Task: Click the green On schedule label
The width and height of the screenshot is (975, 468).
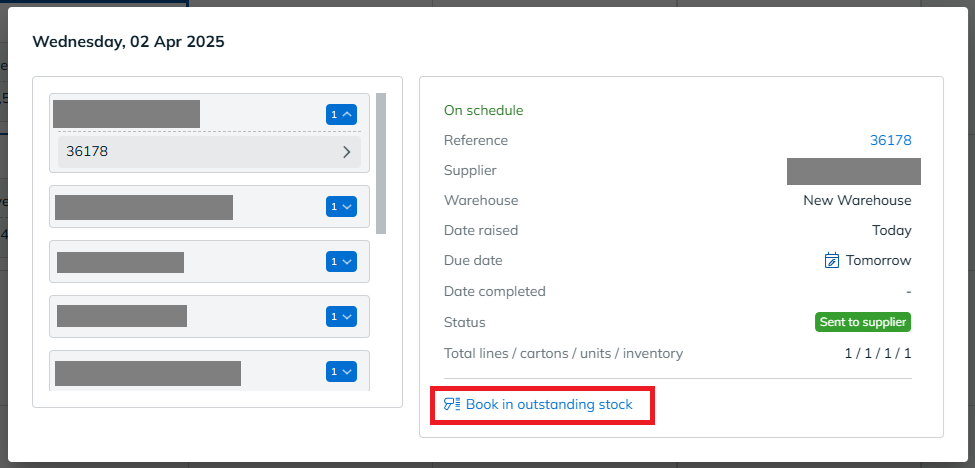Action: click(x=484, y=111)
